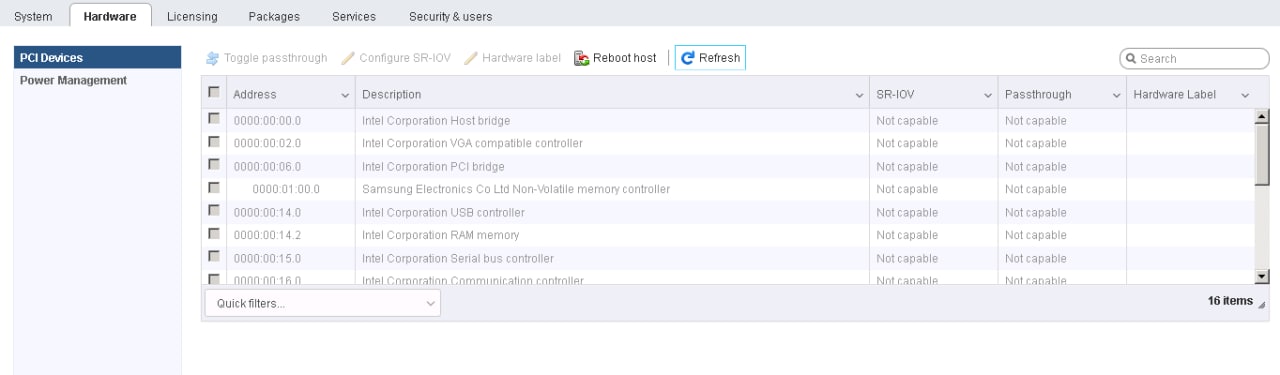Click the scrollbar down arrow
1280x375 pixels.
tap(1261, 277)
